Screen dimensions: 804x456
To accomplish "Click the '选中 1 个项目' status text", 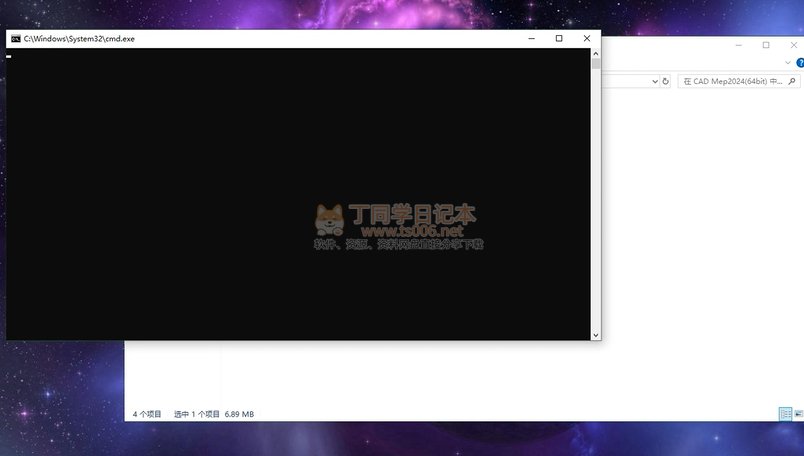I will pyautogui.click(x=197, y=414).
